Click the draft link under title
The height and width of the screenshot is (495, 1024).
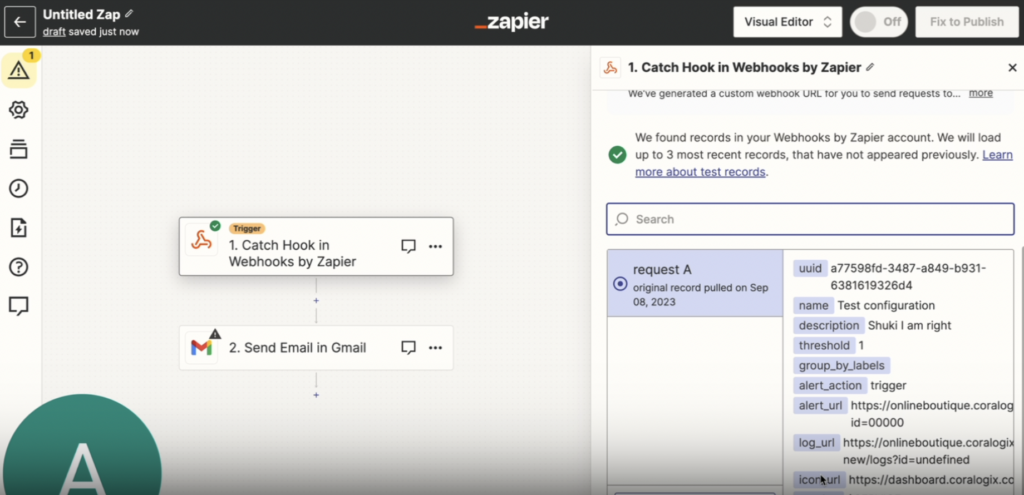pyautogui.click(x=54, y=31)
